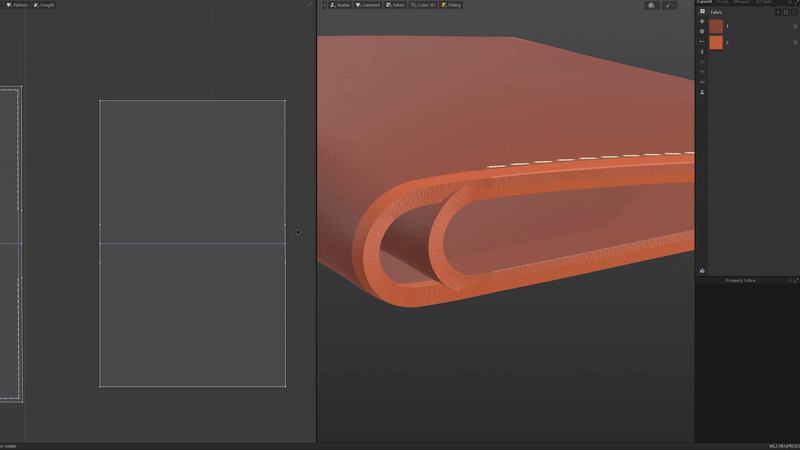Select fabric name '2' in the list
The width and height of the screenshot is (800, 450).
727,43
